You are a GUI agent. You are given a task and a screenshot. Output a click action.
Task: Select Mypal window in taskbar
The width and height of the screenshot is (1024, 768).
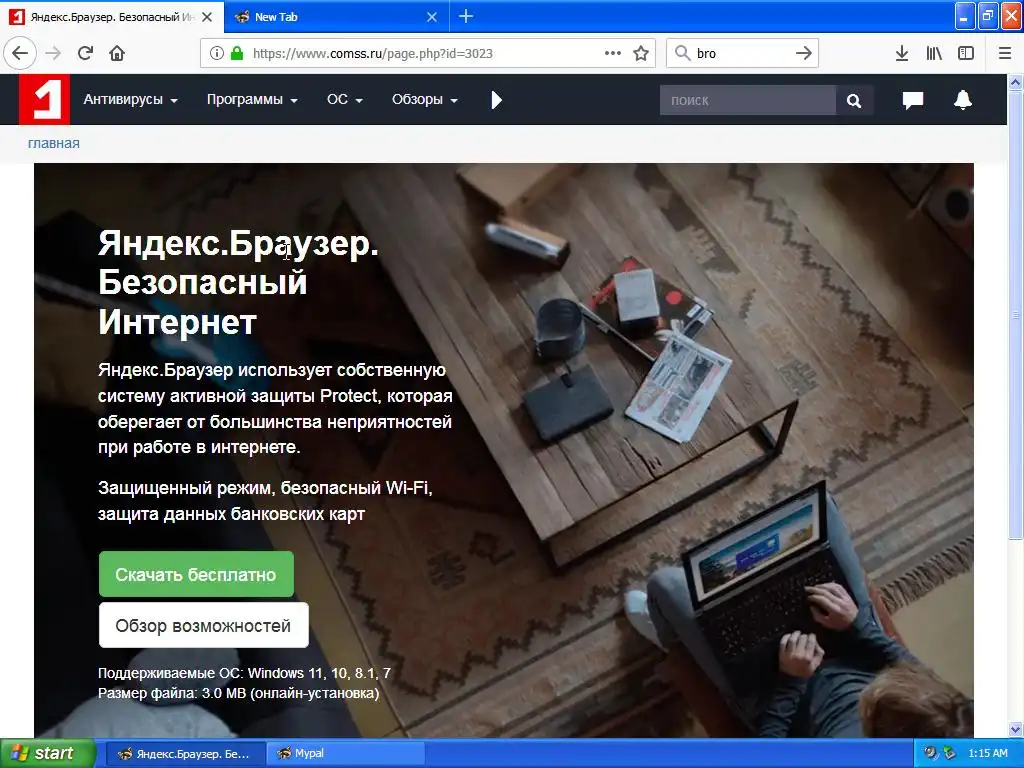pyautogui.click(x=346, y=754)
